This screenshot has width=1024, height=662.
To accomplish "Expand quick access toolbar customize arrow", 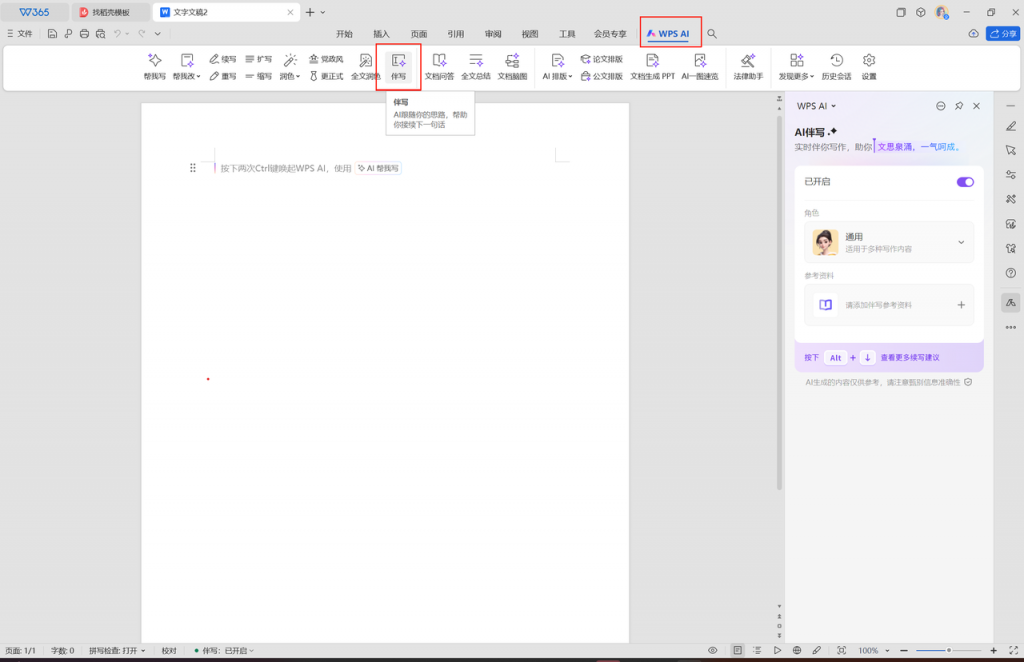I will point(157,33).
